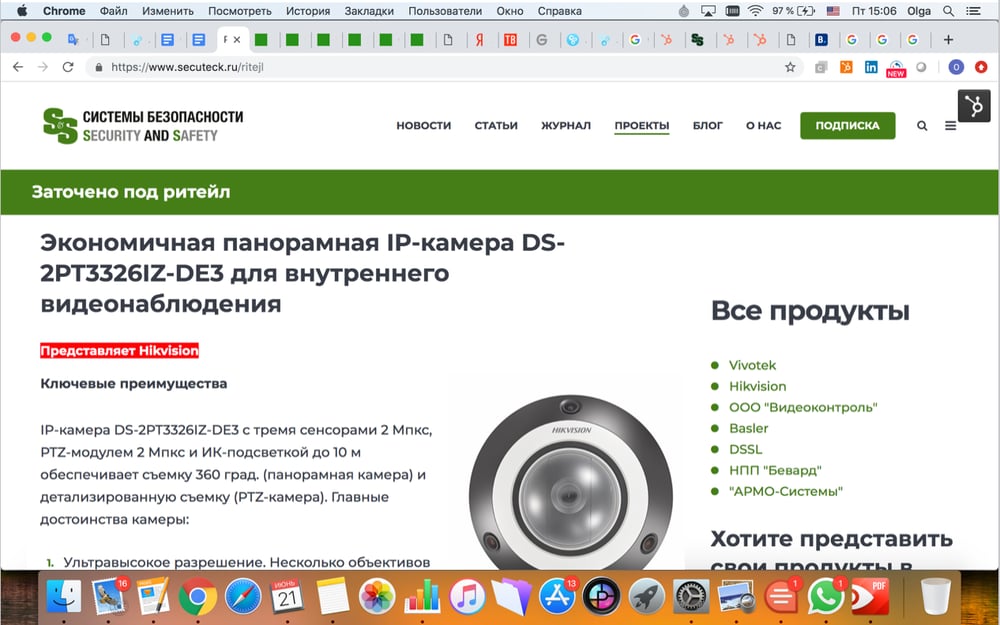The image size is (1000, 625).
Task: Bookmark this page with the star icon
Action: point(790,67)
